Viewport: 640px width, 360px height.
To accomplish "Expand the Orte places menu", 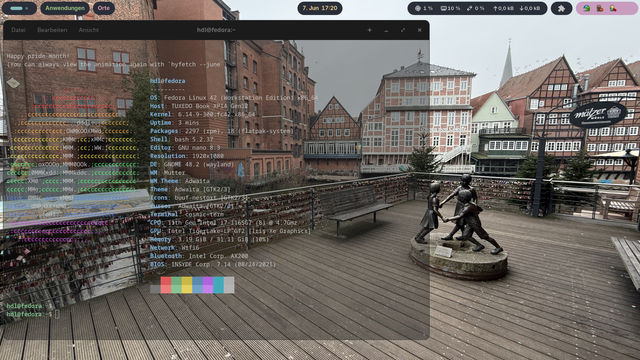I will coord(104,8).
